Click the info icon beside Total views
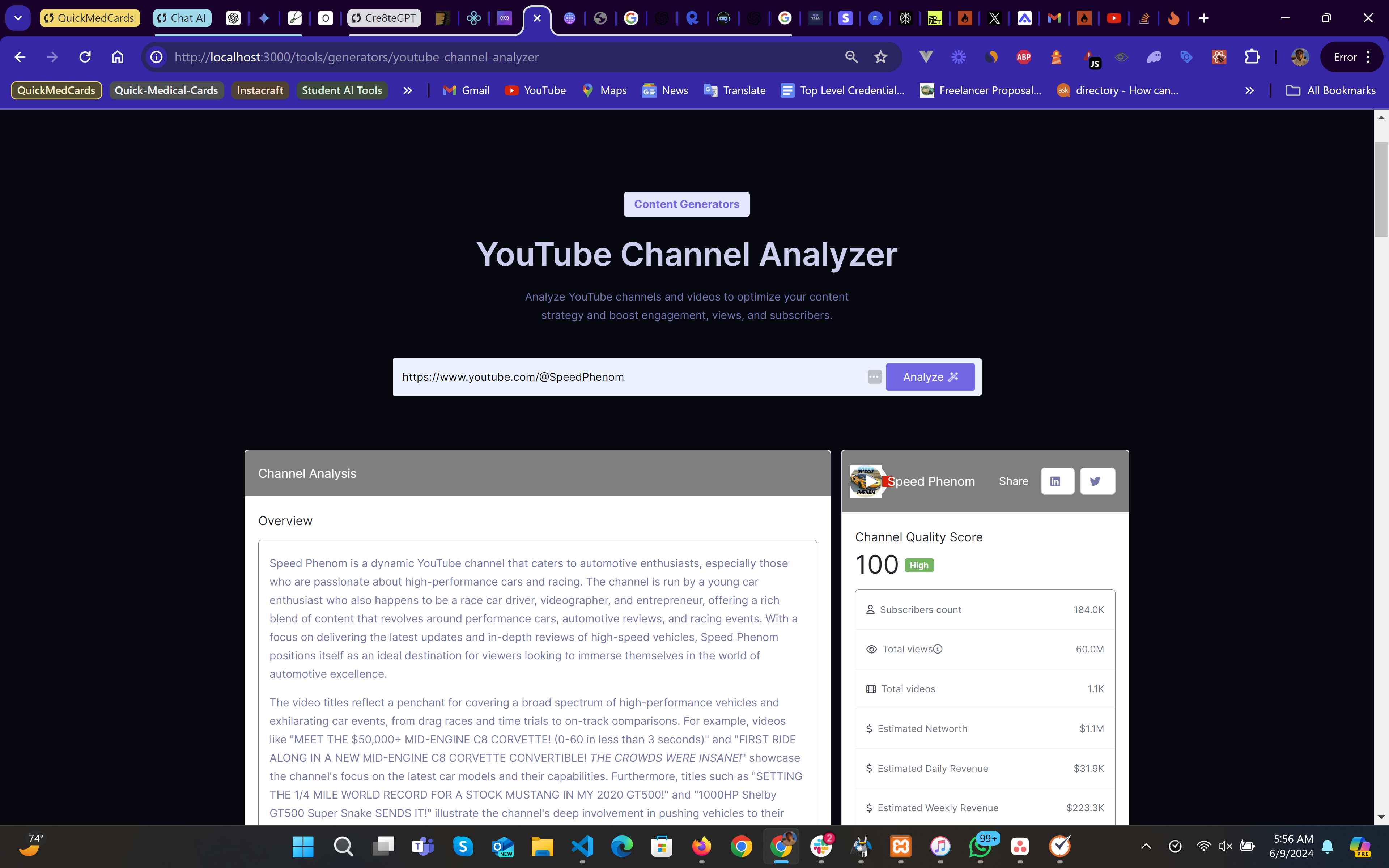 point(938,649)
